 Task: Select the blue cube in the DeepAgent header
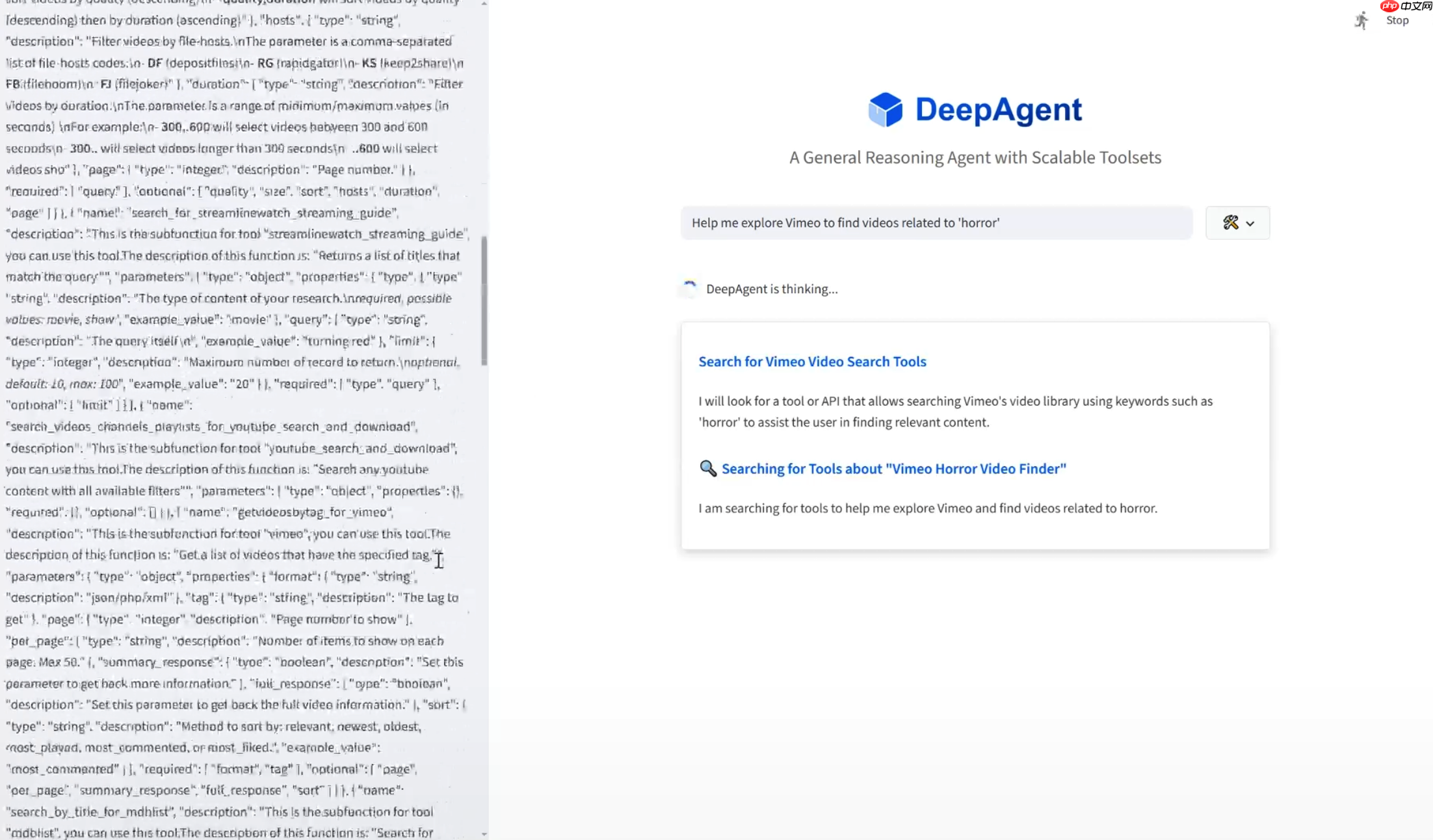(884, 110)
